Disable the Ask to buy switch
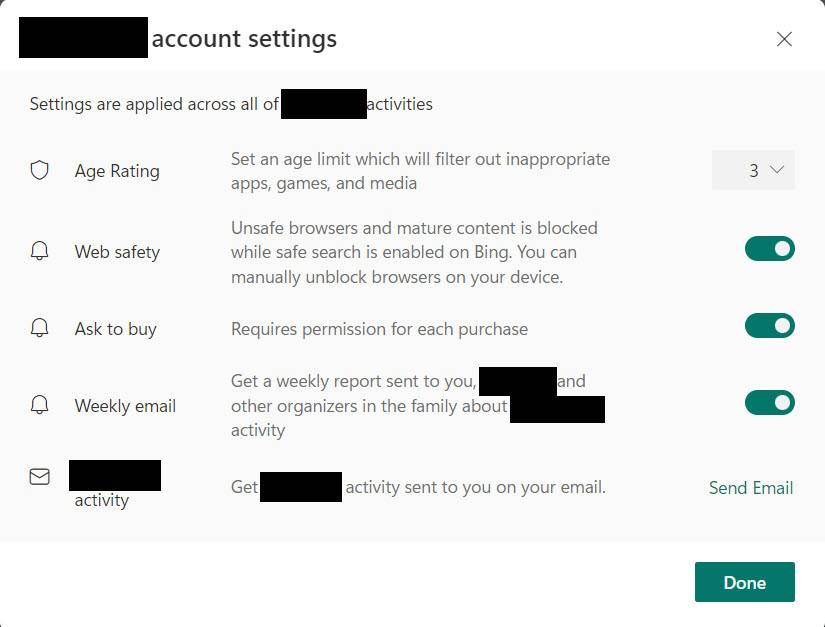Screen dimensions: 825x627 tap(769, 325)
